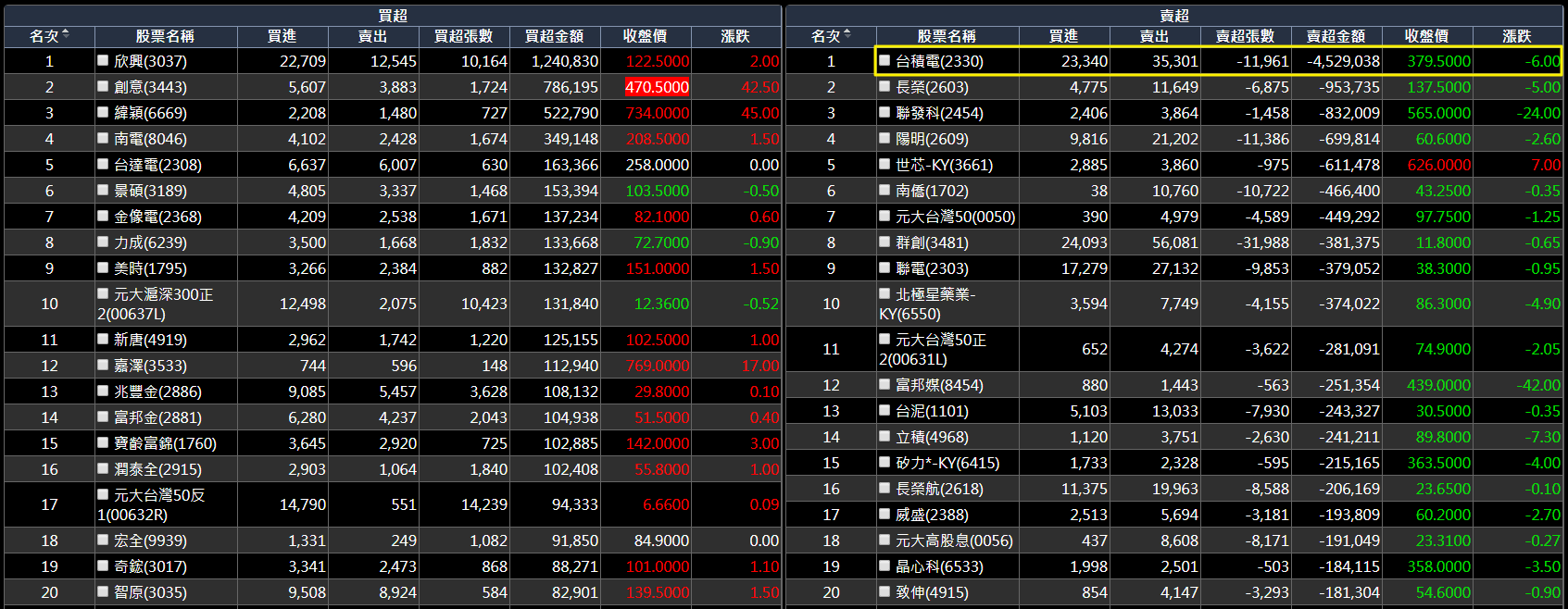1568x609 pixels.
Task: Tick the checkbox next to 嘉澤(3533)
Action: tap(104, 365)
